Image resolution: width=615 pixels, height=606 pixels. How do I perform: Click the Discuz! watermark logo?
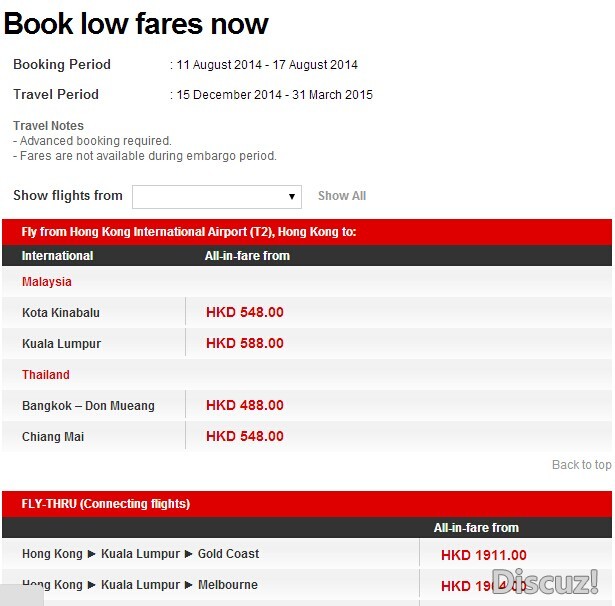[545, 581]
